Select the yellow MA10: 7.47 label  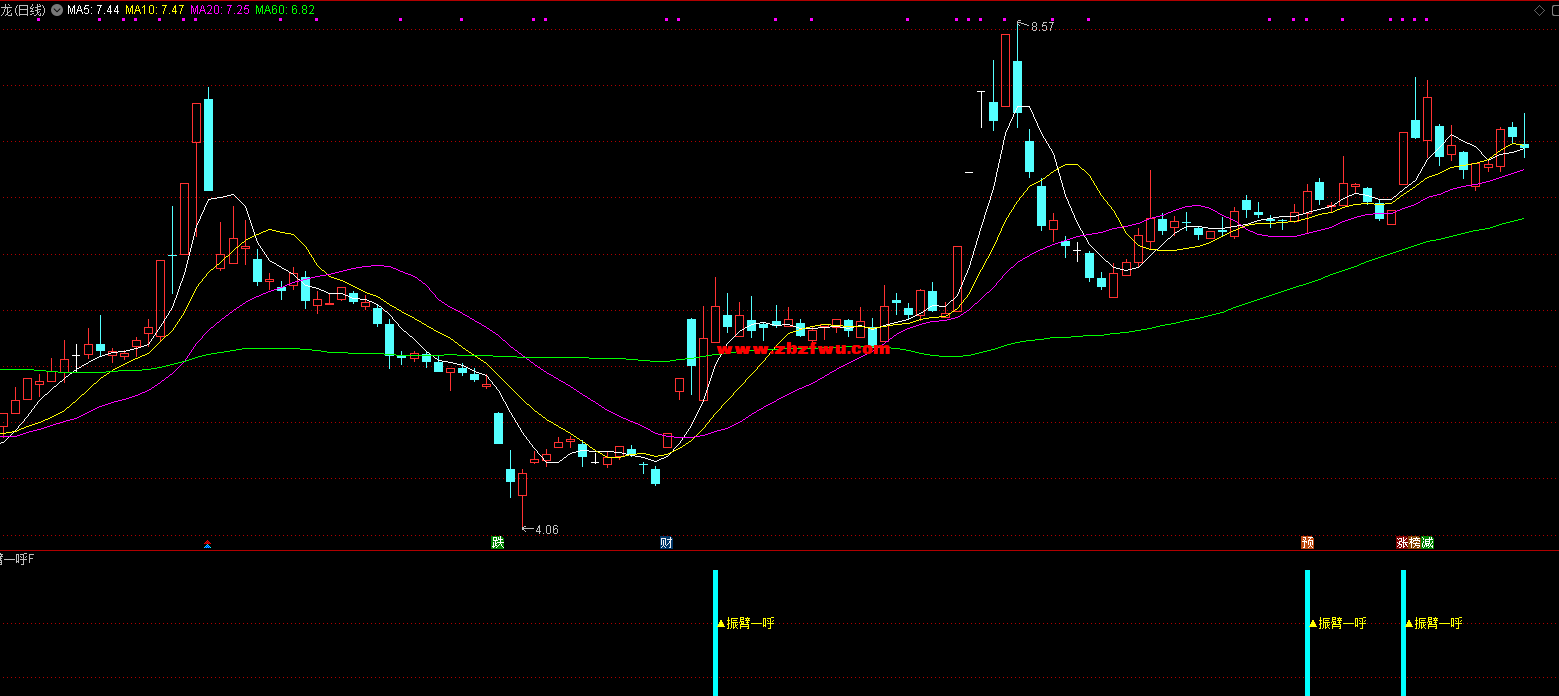point(154,10)
